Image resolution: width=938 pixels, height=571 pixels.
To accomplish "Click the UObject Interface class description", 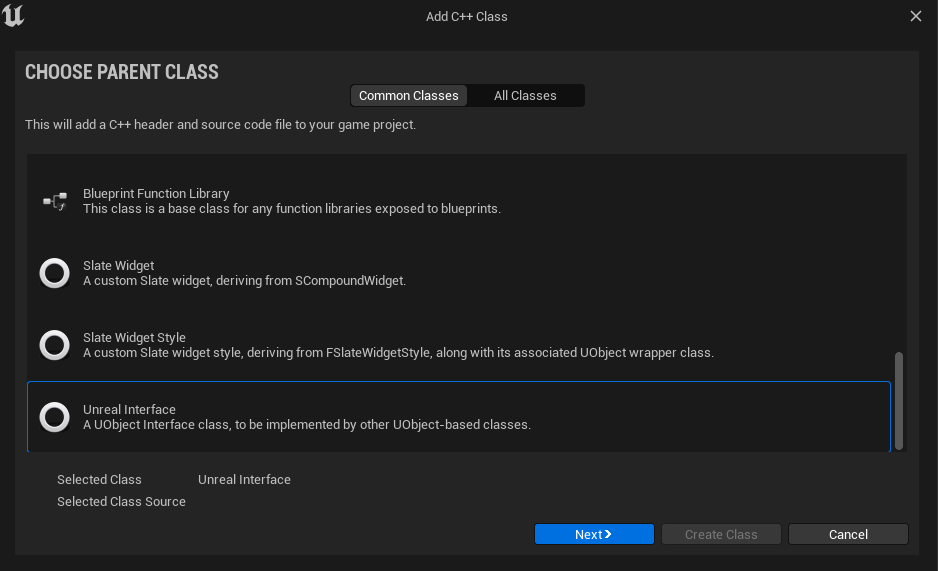I will pyautogui.click(x=307, y=425).
